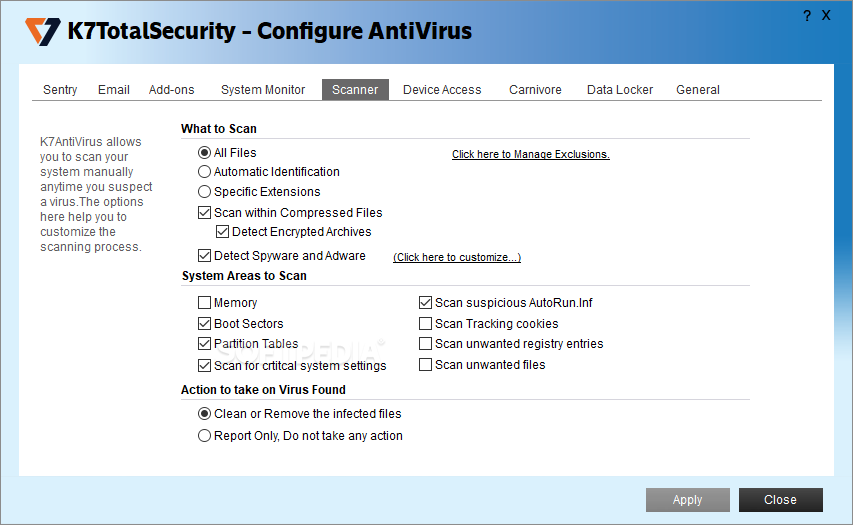
Task: Click the System Areas to Scan heading
Action: pos(244,276)
